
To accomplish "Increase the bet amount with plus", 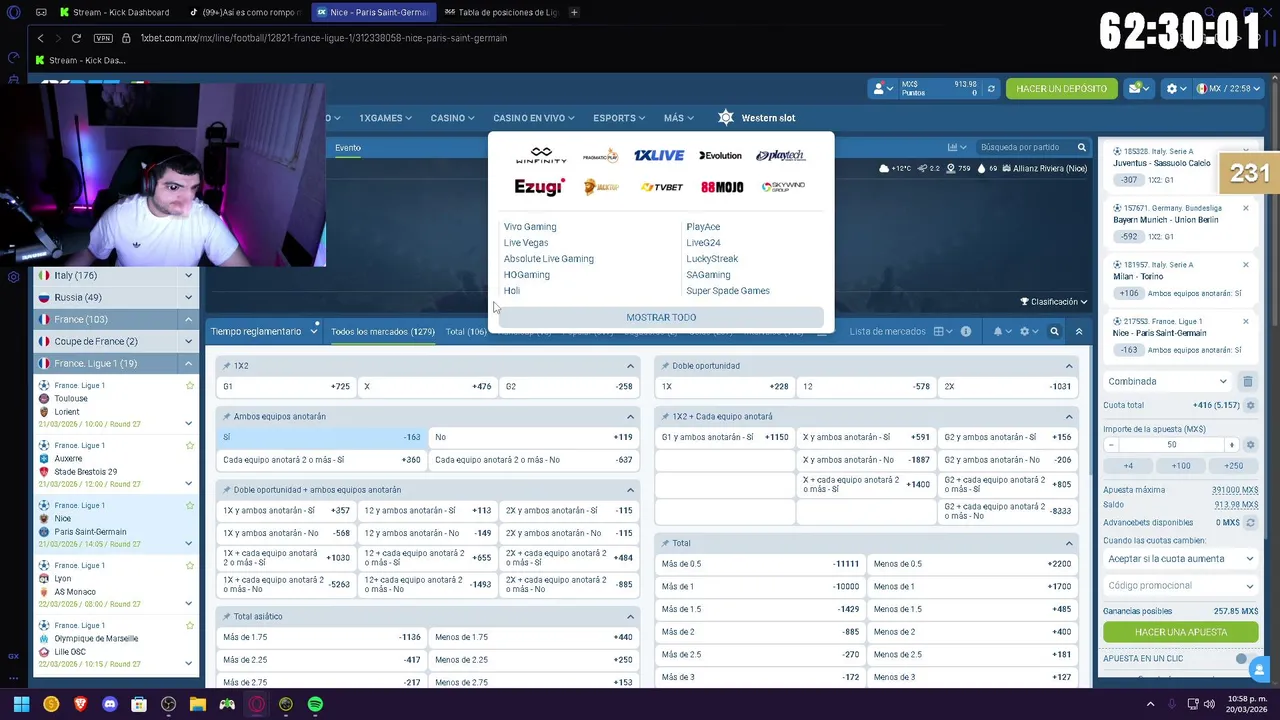I will pyautogui.click(x=1232, y=445).
